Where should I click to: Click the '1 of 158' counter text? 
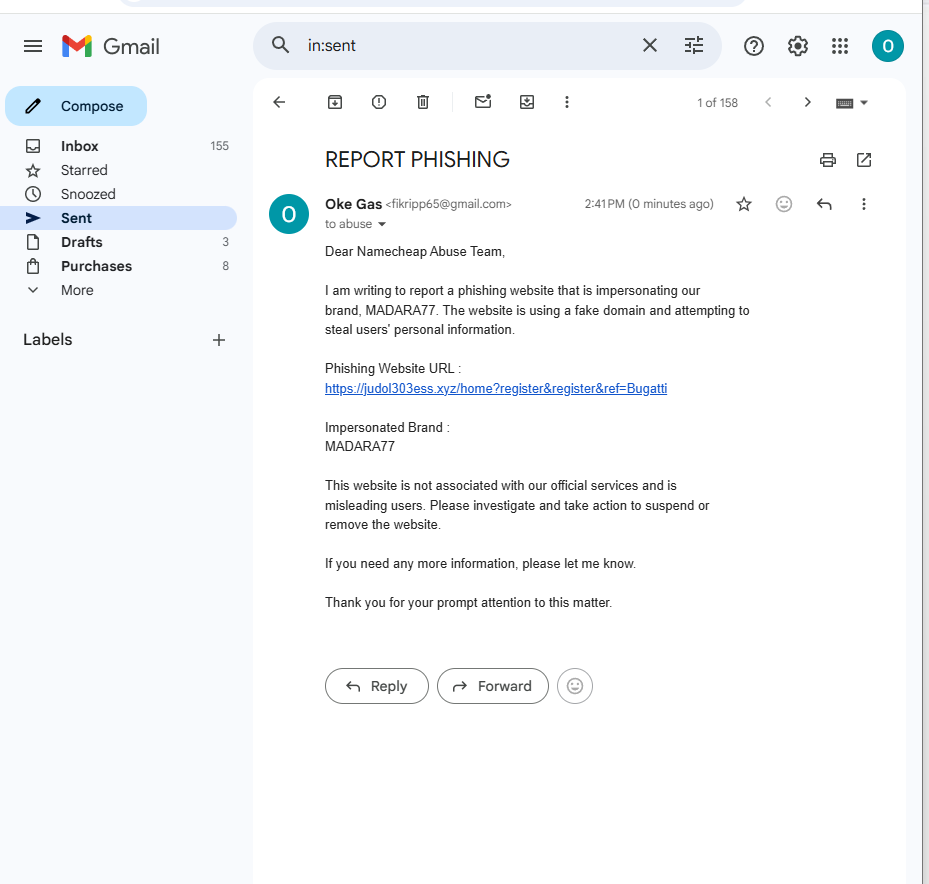click(717, 103)
